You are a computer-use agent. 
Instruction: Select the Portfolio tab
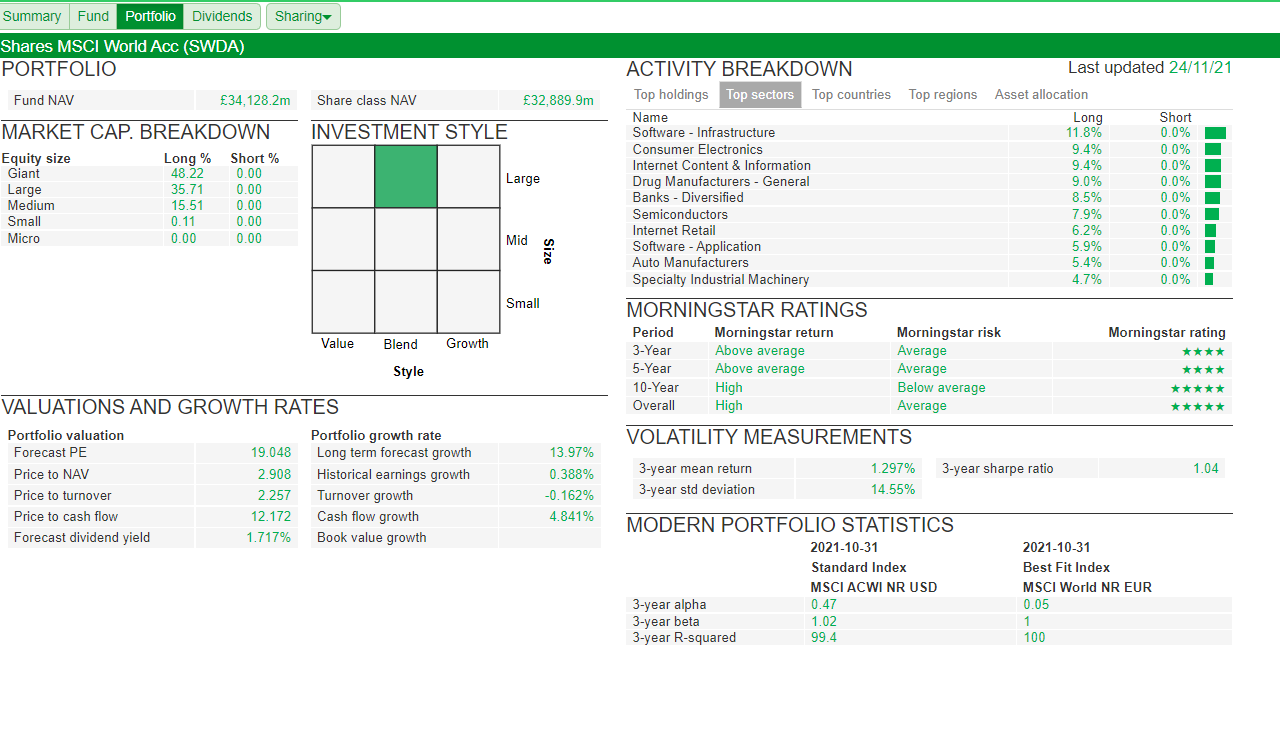pyautogui.click(x=150, y=16)
